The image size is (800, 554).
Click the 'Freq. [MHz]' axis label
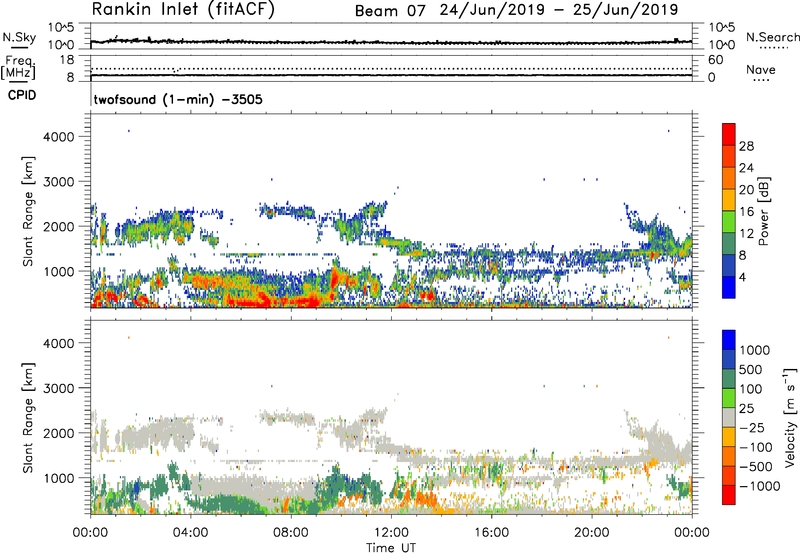[x=18, y=68]
